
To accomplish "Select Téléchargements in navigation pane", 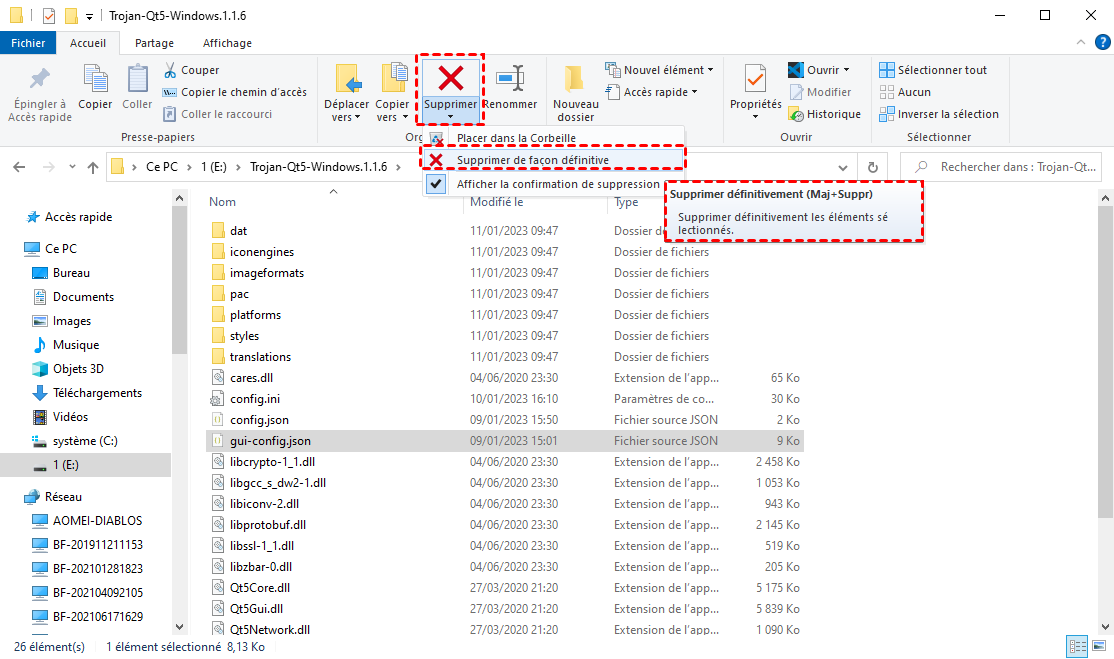I will tap(97, 393).
